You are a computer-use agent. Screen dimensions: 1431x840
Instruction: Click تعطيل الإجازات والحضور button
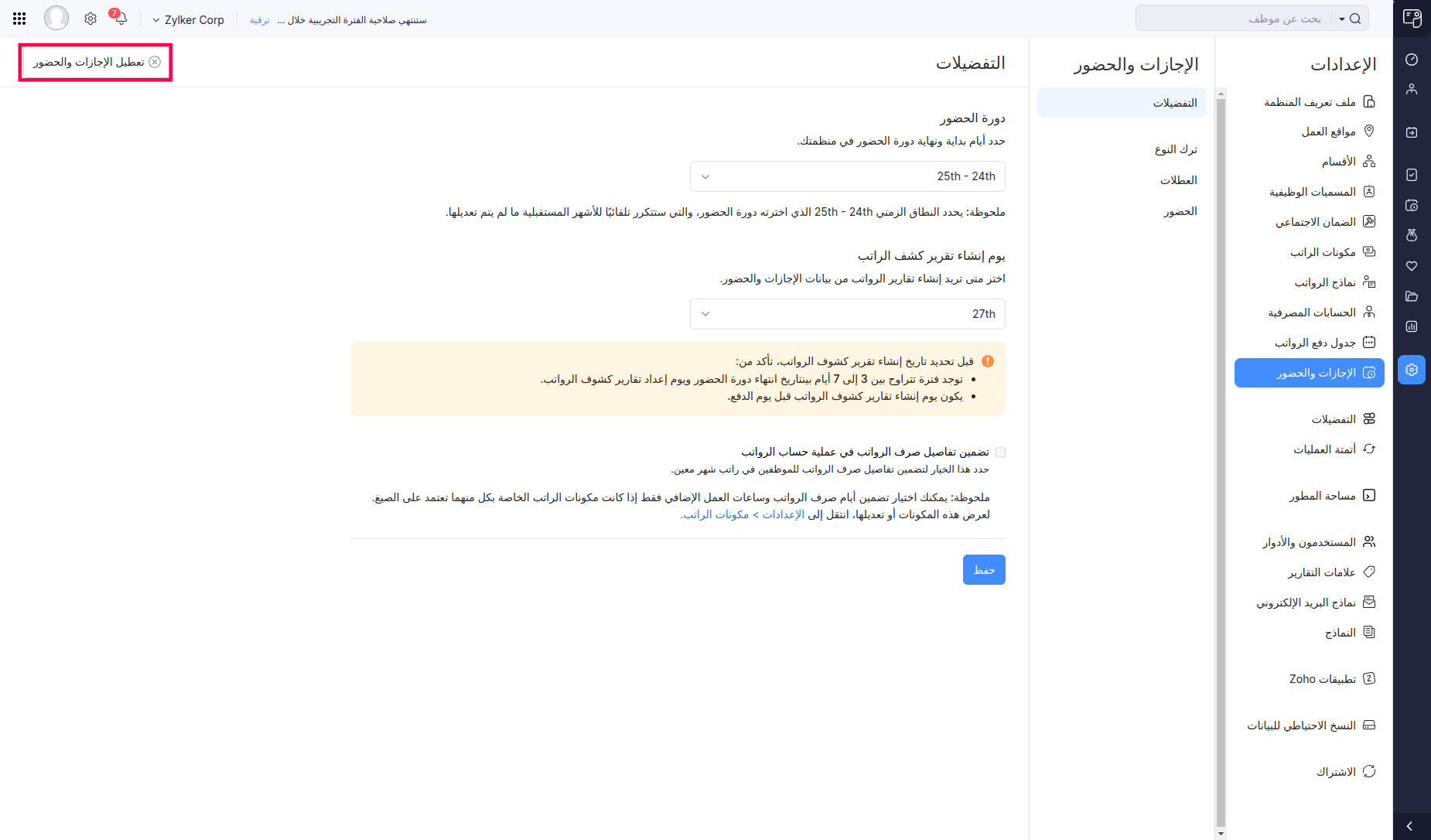pos(96,62)
